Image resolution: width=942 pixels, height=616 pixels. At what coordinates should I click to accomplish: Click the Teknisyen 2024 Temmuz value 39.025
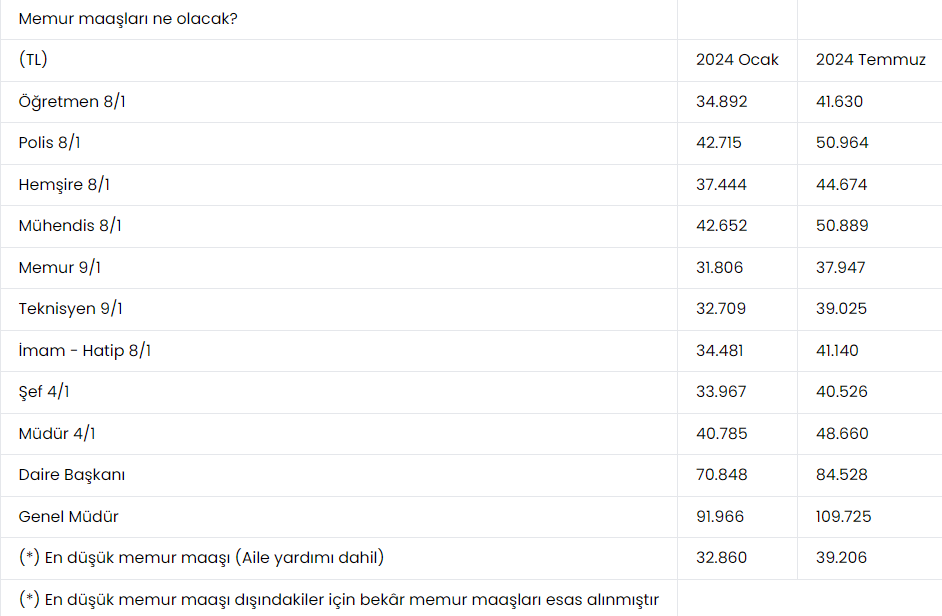[x=841, y=309]
